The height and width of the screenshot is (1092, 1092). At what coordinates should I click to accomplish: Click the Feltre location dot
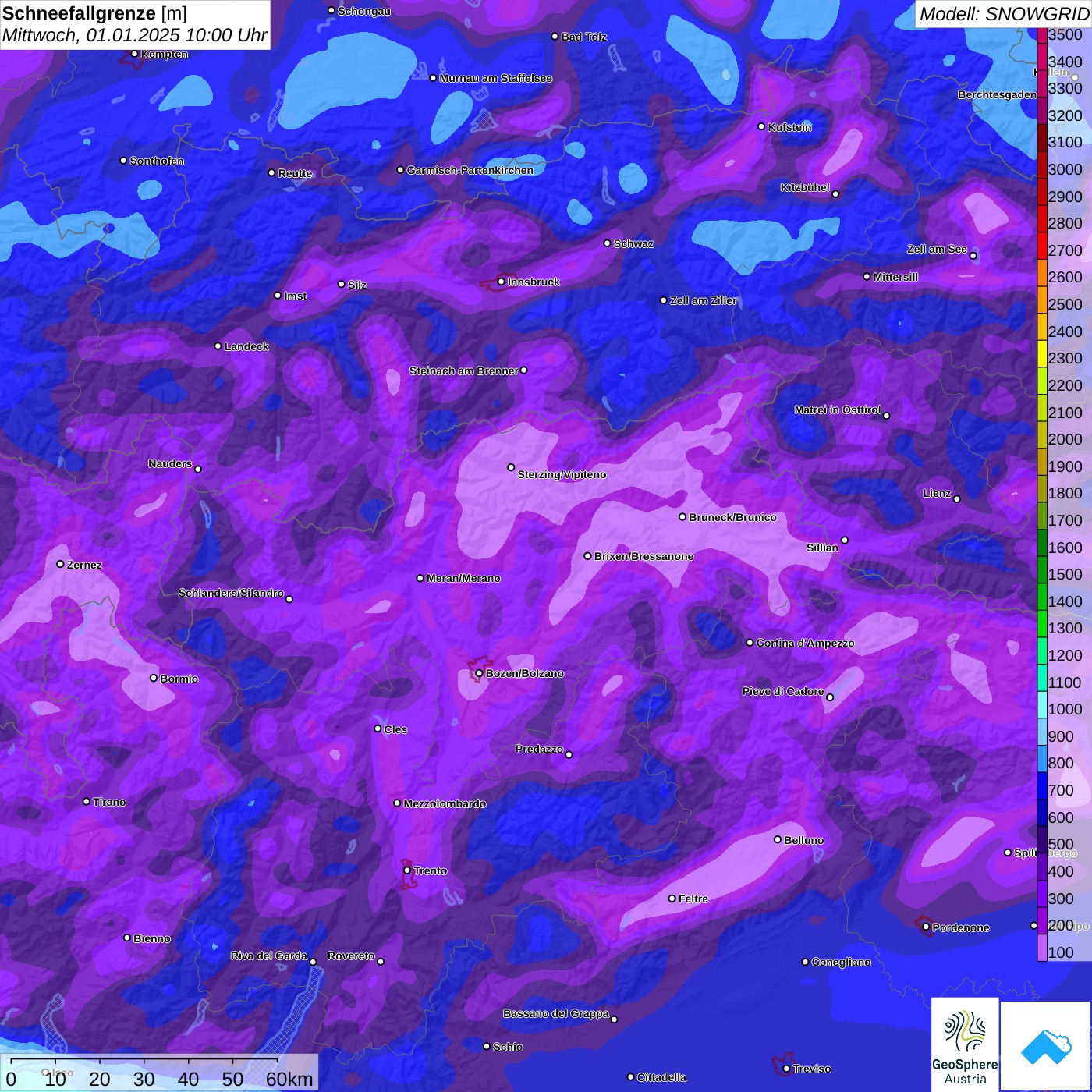point(672,899)
